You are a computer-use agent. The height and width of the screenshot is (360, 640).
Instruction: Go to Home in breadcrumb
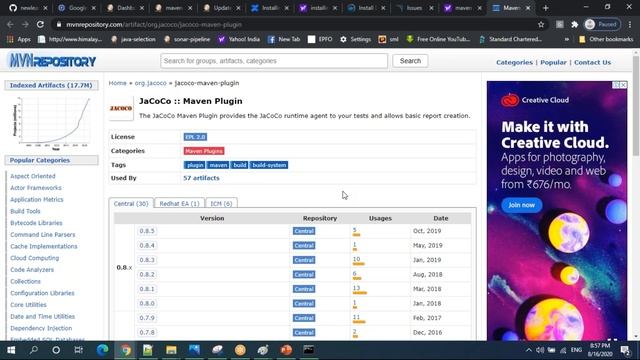(x=118, y=83)
